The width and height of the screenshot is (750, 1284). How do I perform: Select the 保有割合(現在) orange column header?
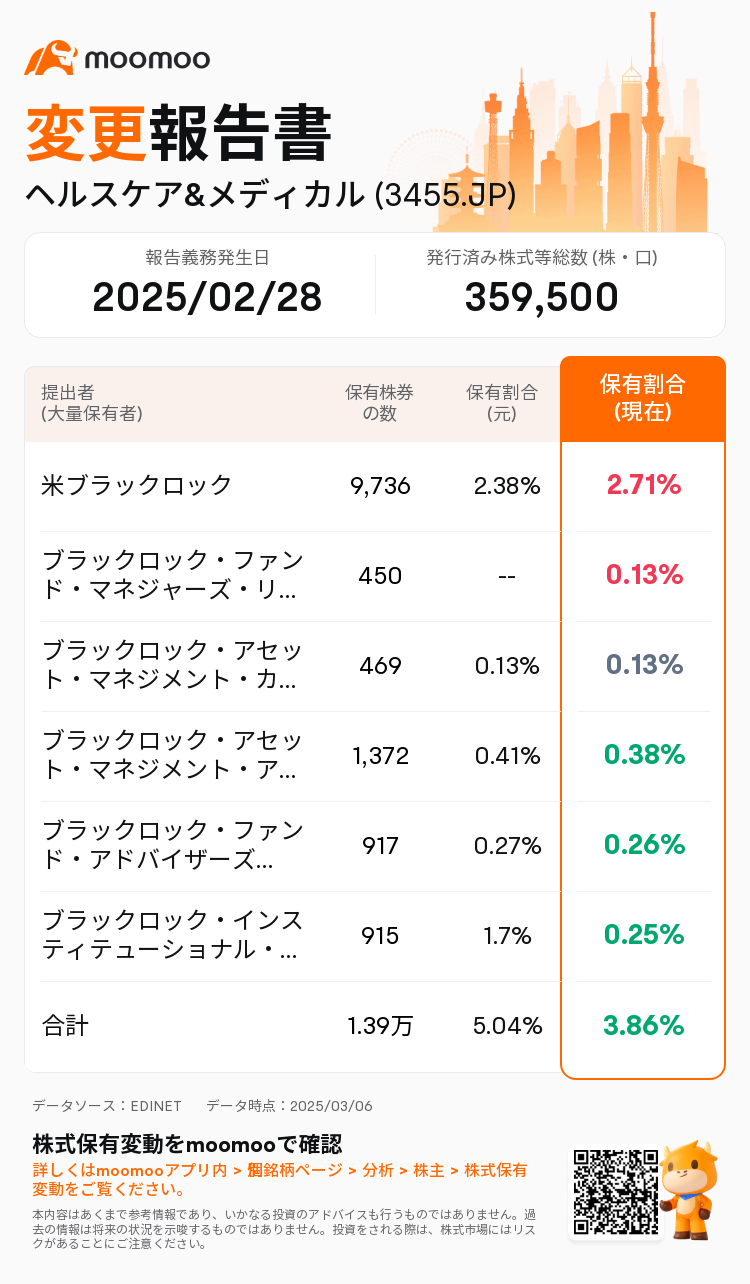[x=643, y=398]
